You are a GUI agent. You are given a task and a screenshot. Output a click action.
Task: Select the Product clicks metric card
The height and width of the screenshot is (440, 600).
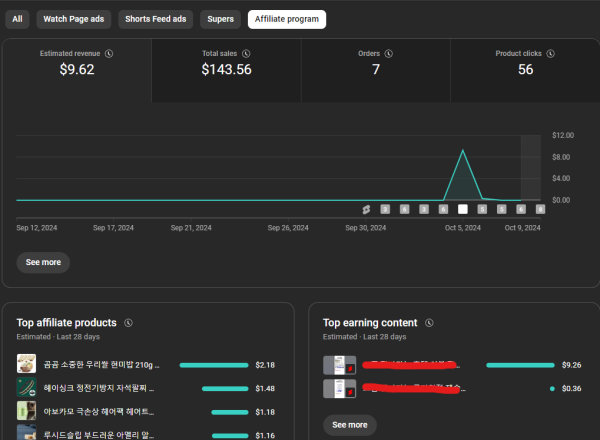coord(525,70)
